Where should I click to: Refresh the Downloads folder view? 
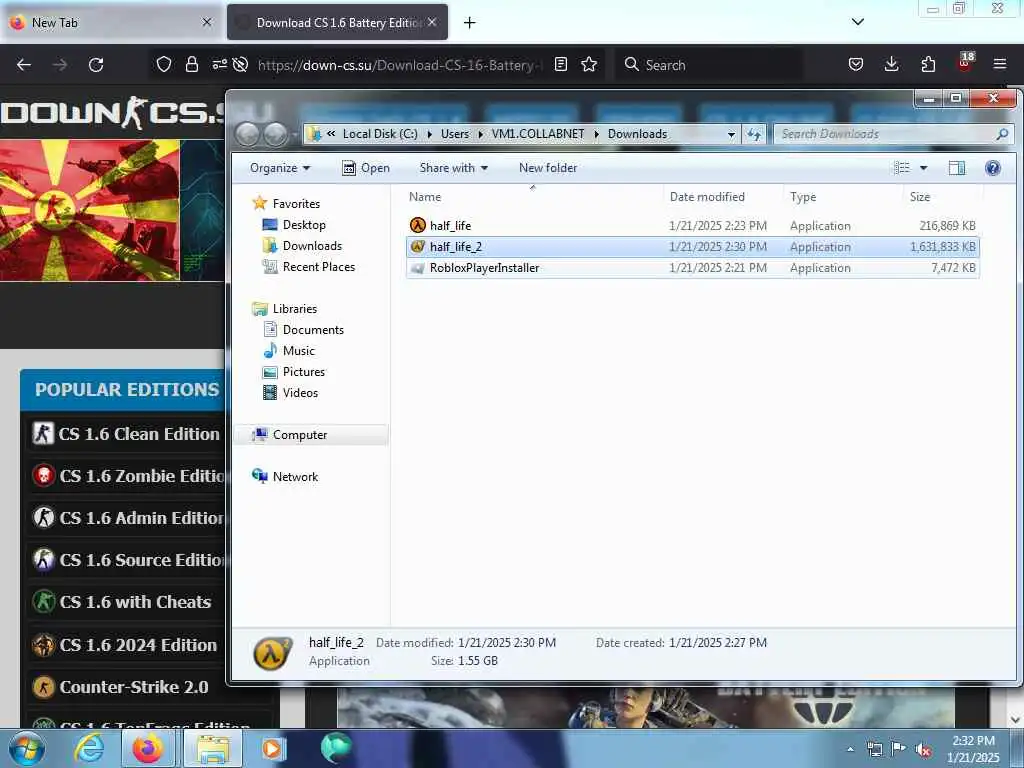tap(754, 134)
